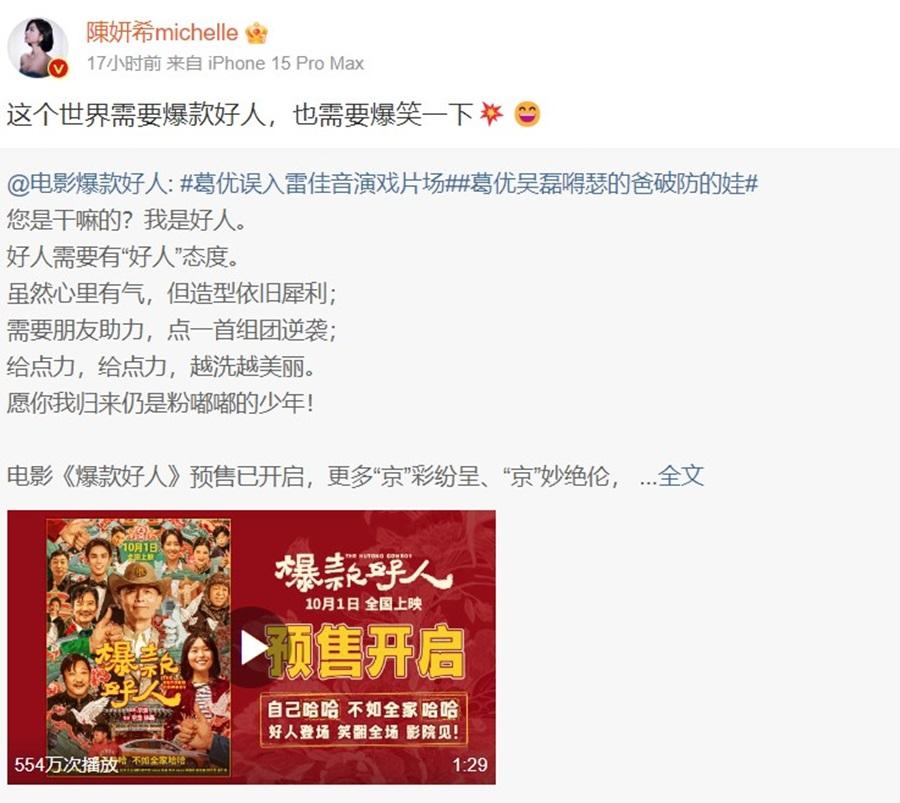Screen dimensions: 900x803
Task: Click the explosion emoji in post
Action: (491, 114)
